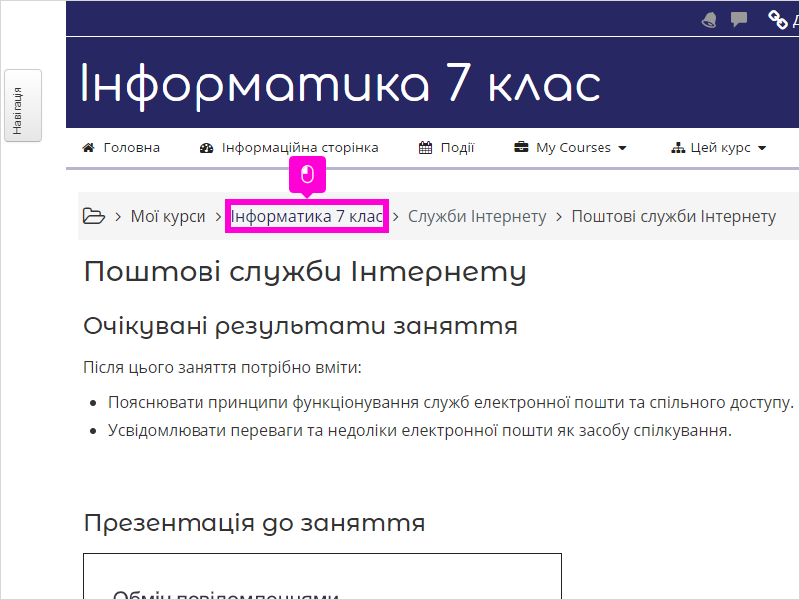Follow the Служби Інтернету breadcrumb link

point(477,216)
